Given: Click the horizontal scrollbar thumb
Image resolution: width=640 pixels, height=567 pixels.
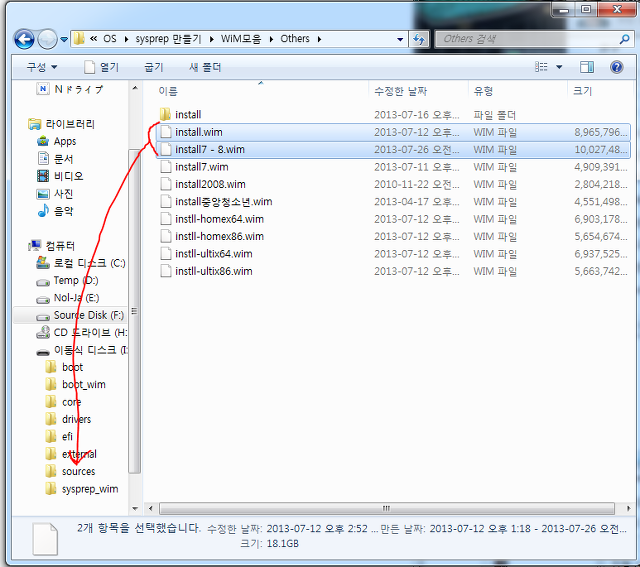Looking at the screenshot, I should tap(387, 509).
